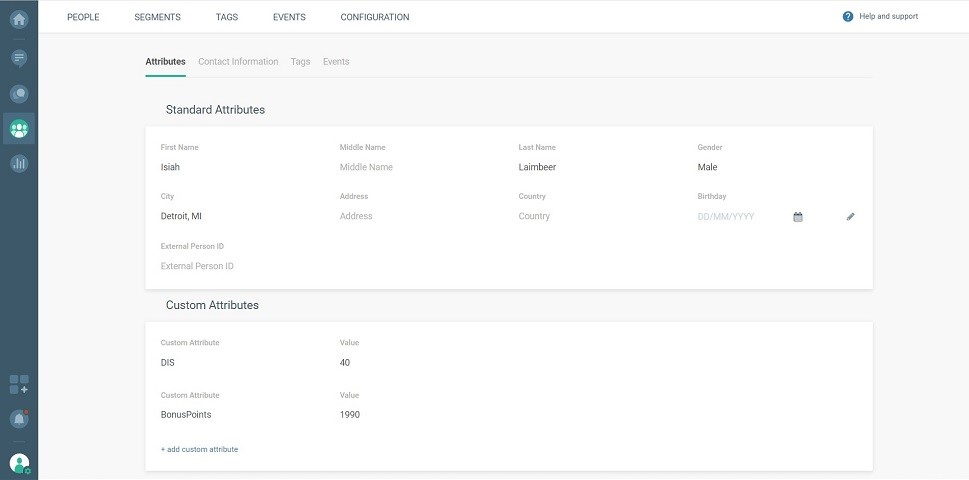Click the pencil edit icon

coord(851,217)
